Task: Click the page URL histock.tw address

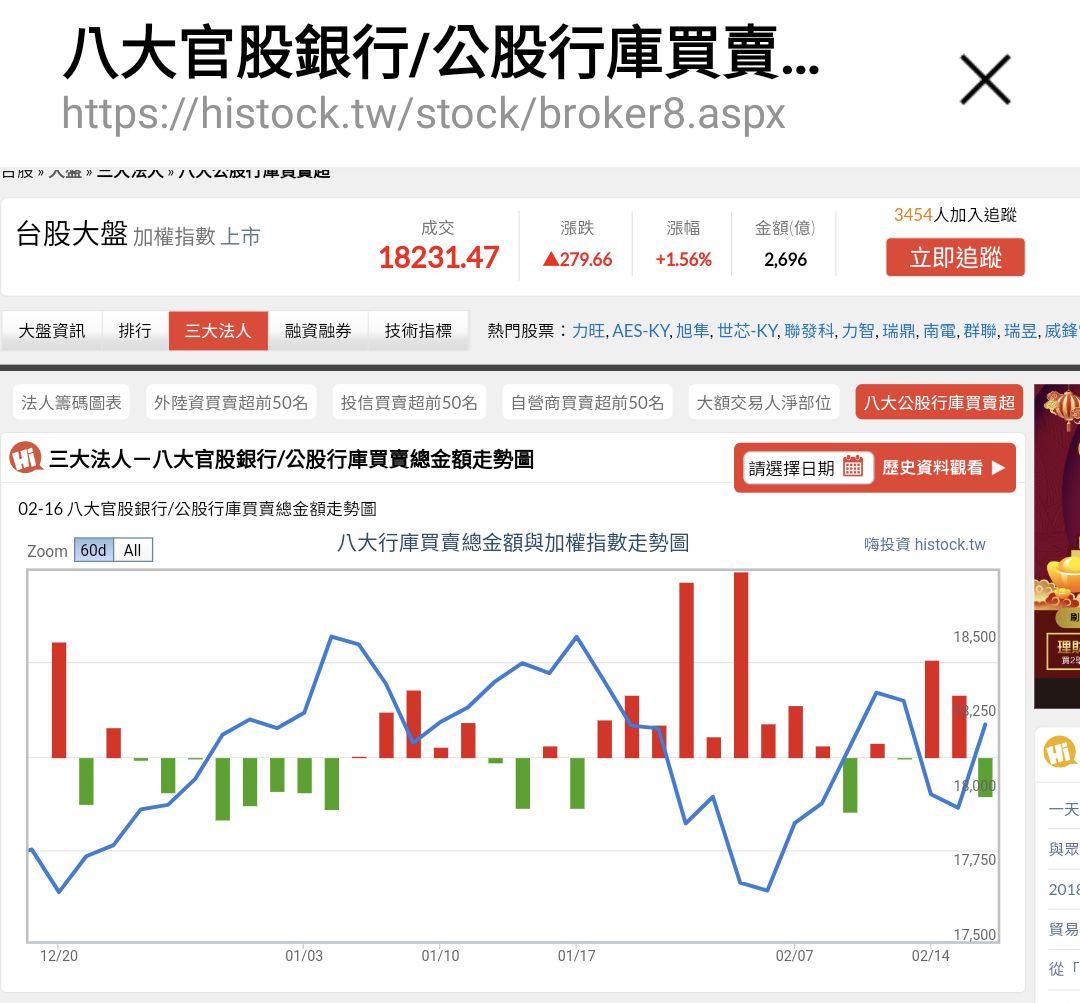Action: (x=423, y=114)
